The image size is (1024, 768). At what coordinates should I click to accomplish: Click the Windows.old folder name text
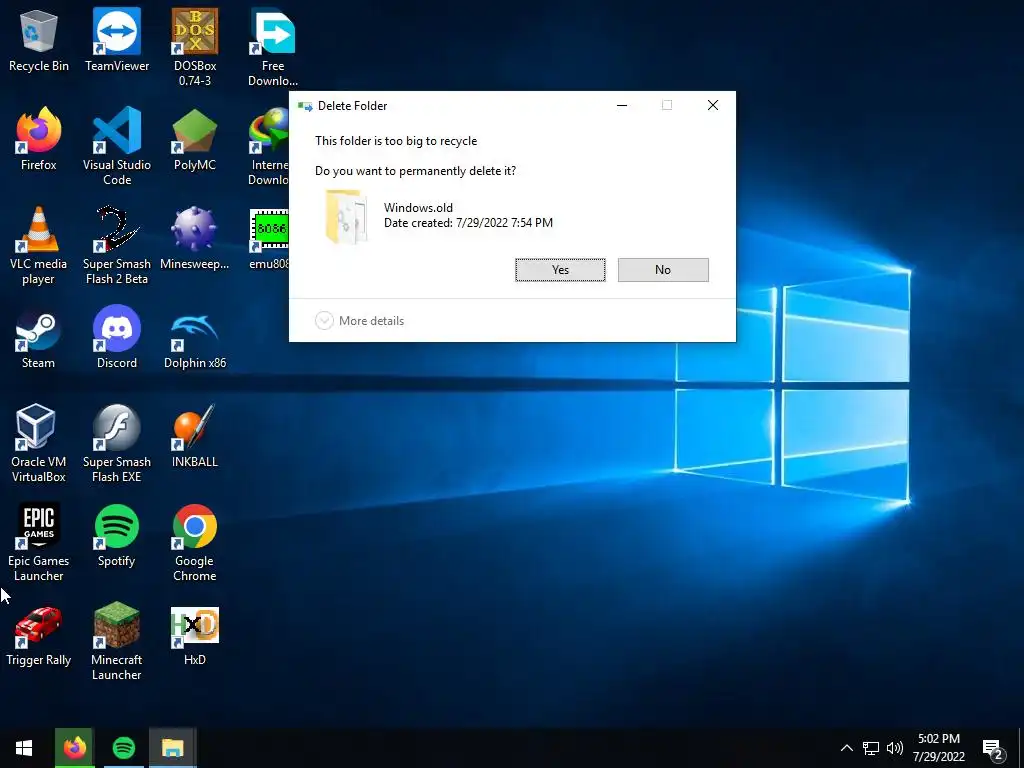click(x=418, y=208)
